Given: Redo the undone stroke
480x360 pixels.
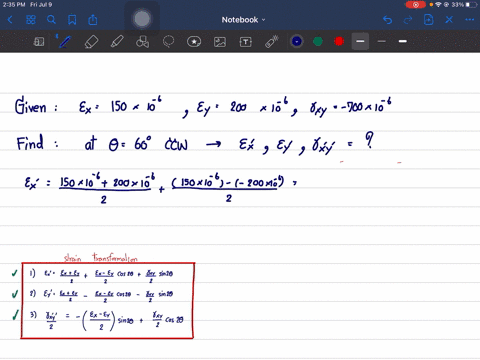Looking at the screenshot, I should pos(408,20).
